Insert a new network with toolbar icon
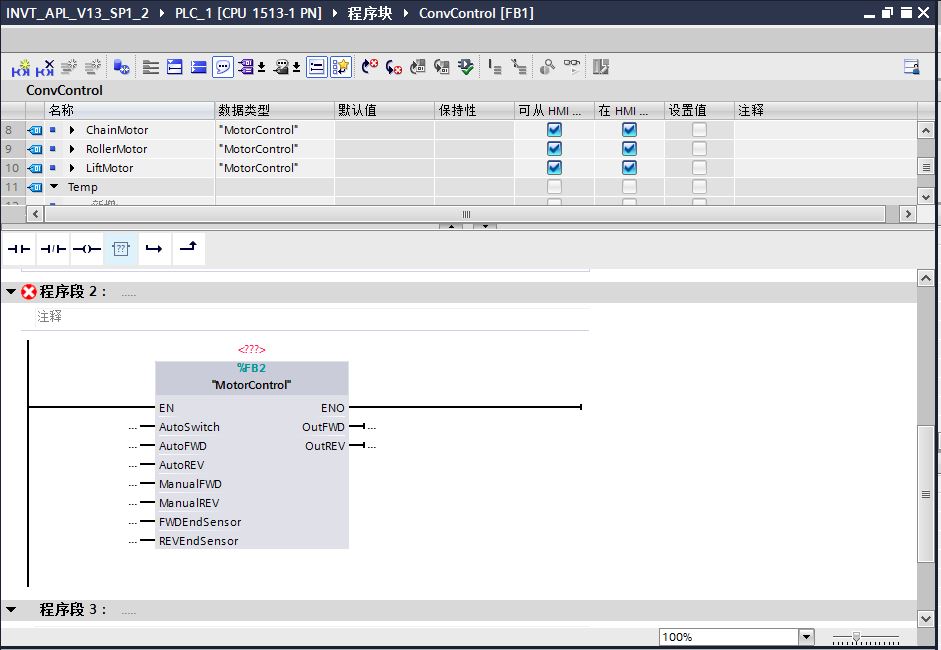This screenshot has height=650, width=941. tap(21, 67)
